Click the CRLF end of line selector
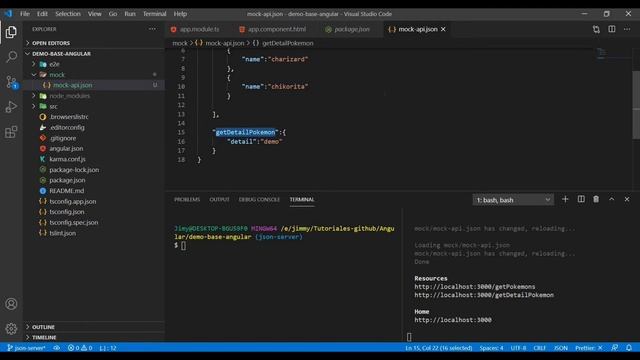Image resolution: width=640 pixels, height=360 pixels. tap(540, 348)
